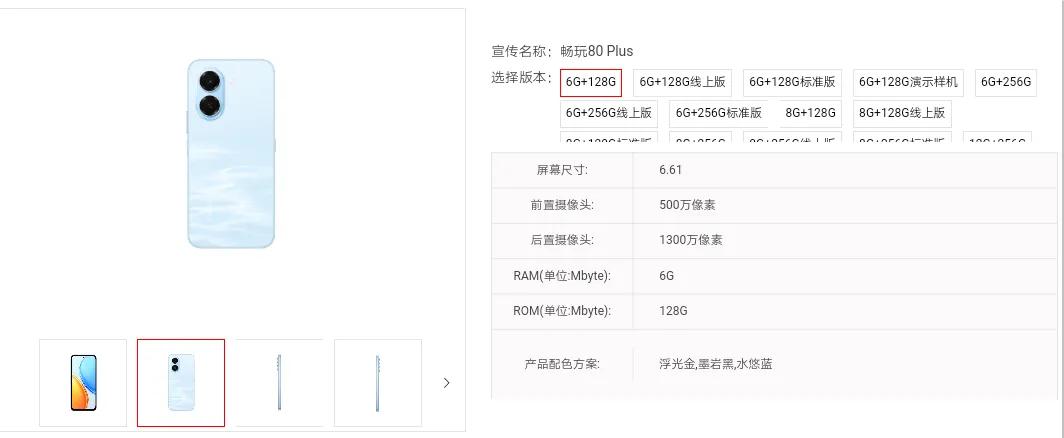Choose the 6G+256G线上版 version
The width and height of the screenshot is (1064, 438).
(x=609, y=113)
